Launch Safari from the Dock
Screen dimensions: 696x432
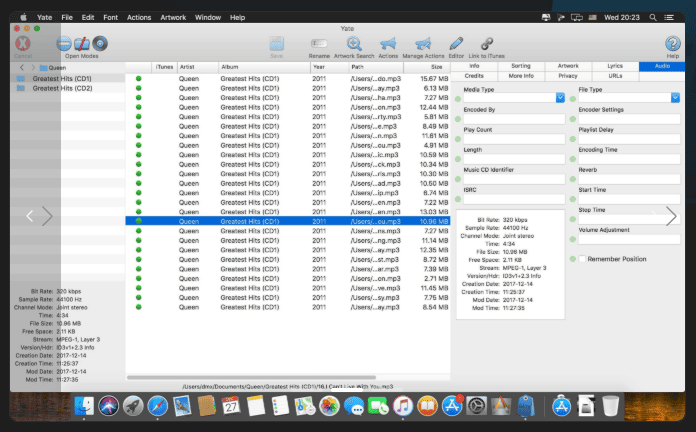pyautogui.click(x=158, y=405)
